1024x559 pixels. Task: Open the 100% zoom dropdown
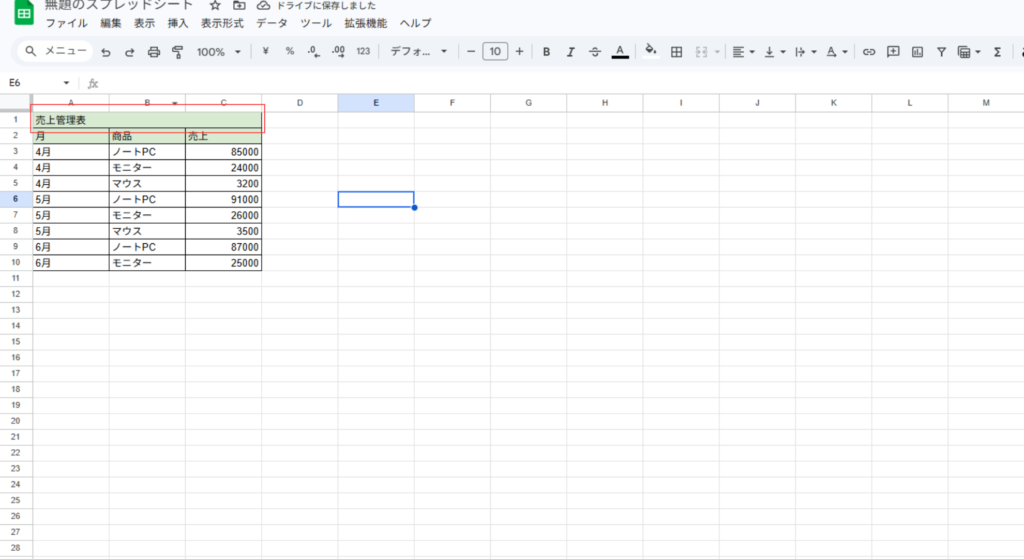219,52
